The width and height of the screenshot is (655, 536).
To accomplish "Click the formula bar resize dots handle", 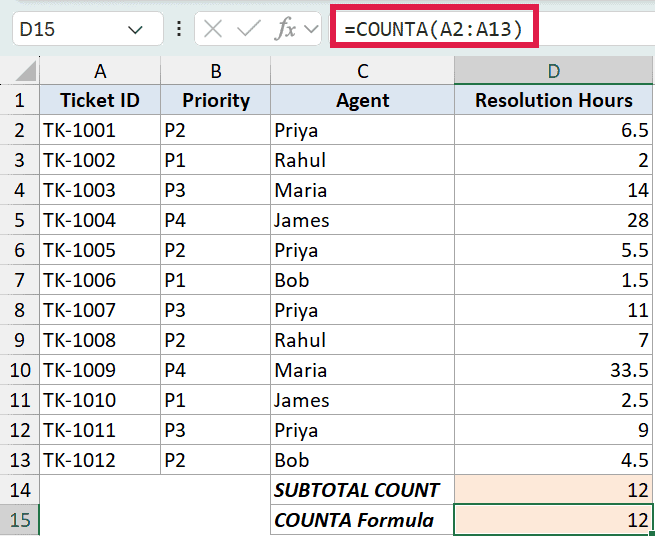I will tap(179, 29).
